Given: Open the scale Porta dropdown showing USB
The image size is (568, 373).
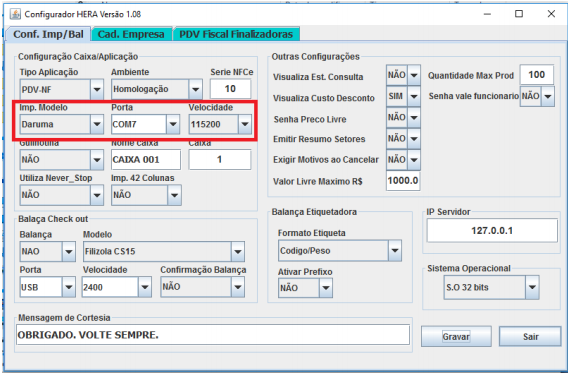Looking at the screenshot, I should point(47,287).
